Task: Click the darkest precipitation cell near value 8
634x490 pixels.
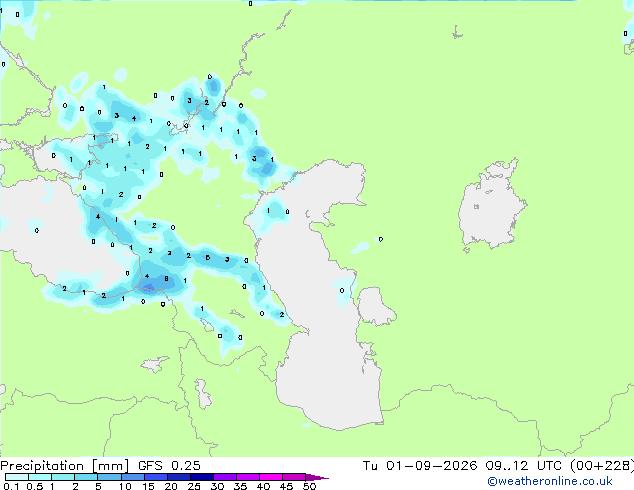Action: [x=149, y=287]
